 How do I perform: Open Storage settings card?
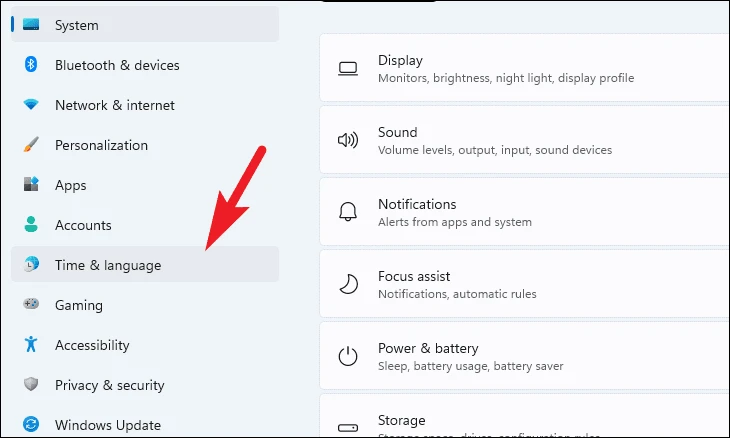525,416
